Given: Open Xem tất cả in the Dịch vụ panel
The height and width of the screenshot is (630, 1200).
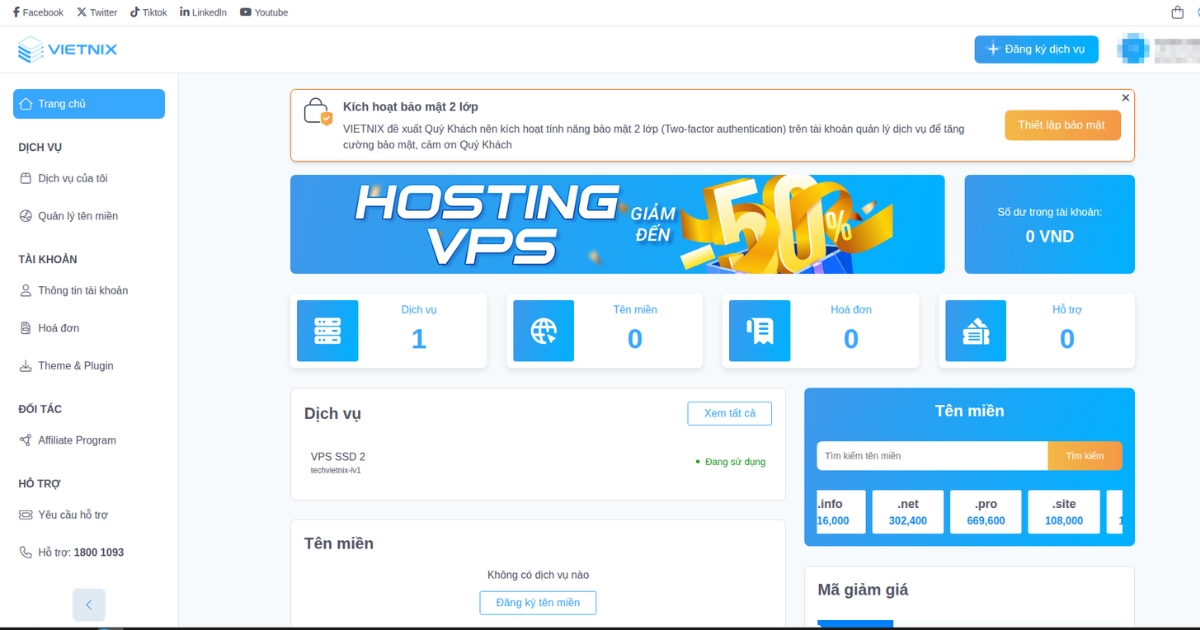Looking at the screenshot, I should (x=729, y=413).
